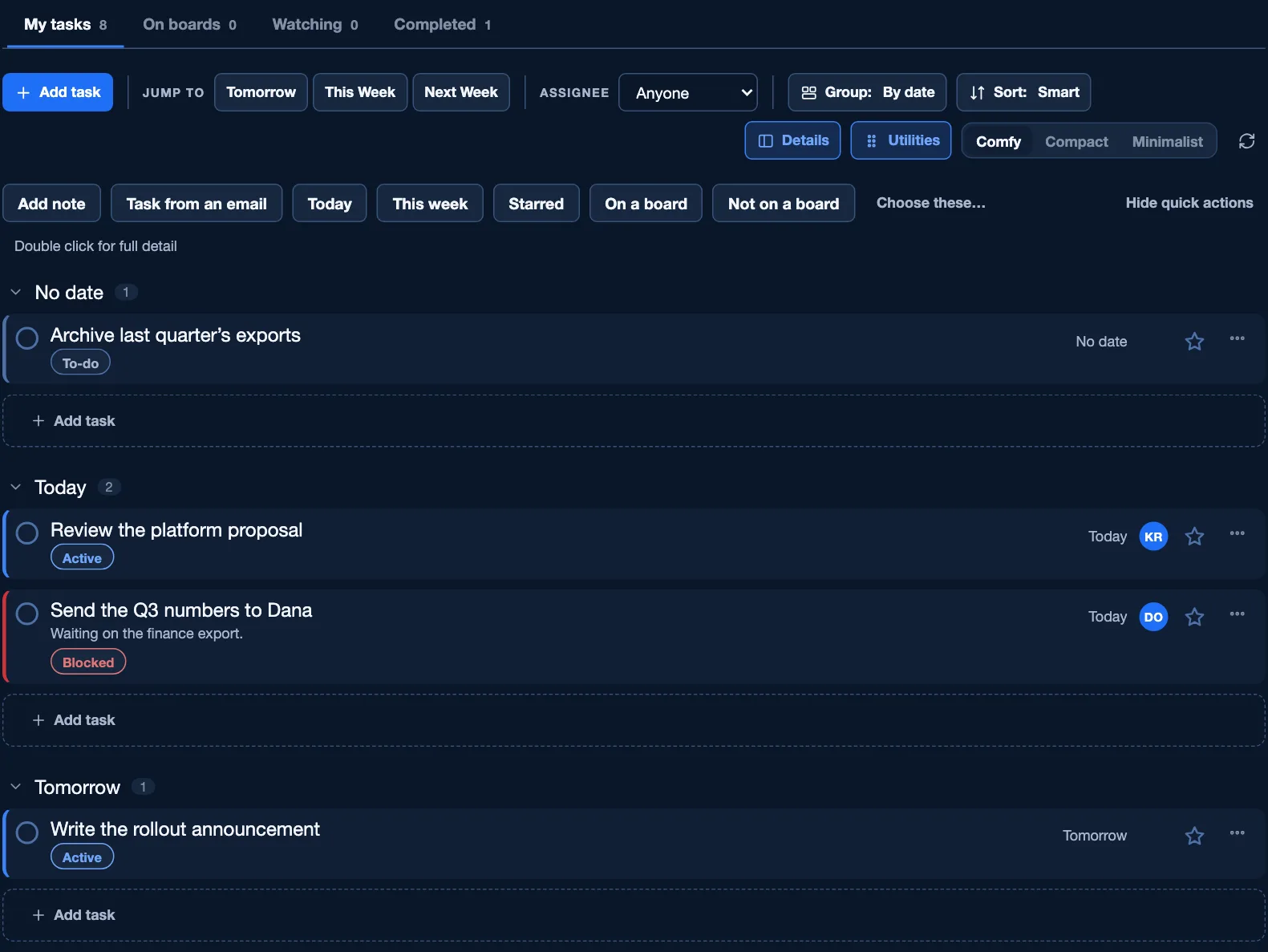Switch to Minimalist density view
The width and height of the screenshot is (1268, 952).
click(1167, 141)
